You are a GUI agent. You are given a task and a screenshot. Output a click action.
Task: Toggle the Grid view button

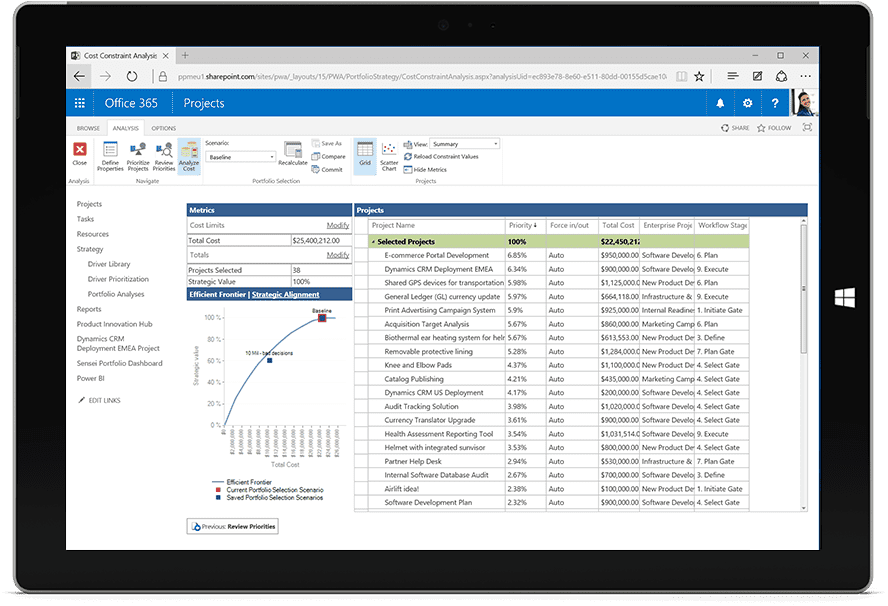(365, 153)
